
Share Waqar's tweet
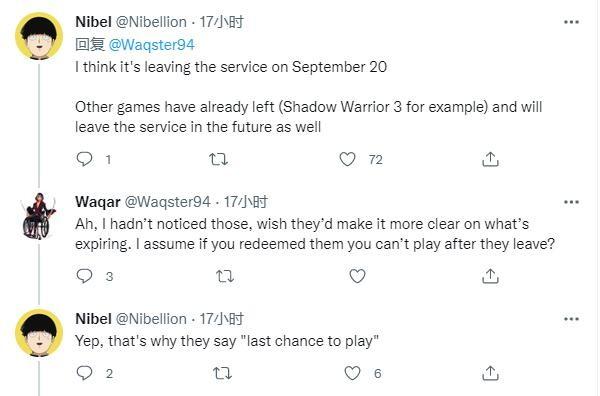coord(490,276)
